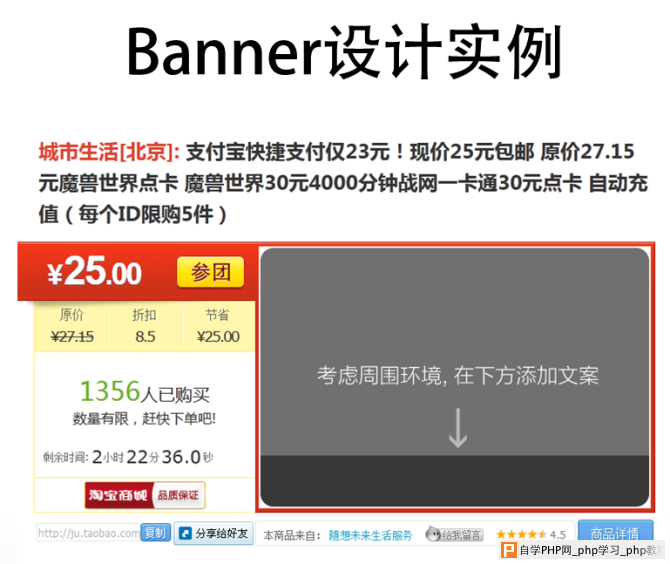
Task: Click the 节省 column label
Action: (217, 315)
